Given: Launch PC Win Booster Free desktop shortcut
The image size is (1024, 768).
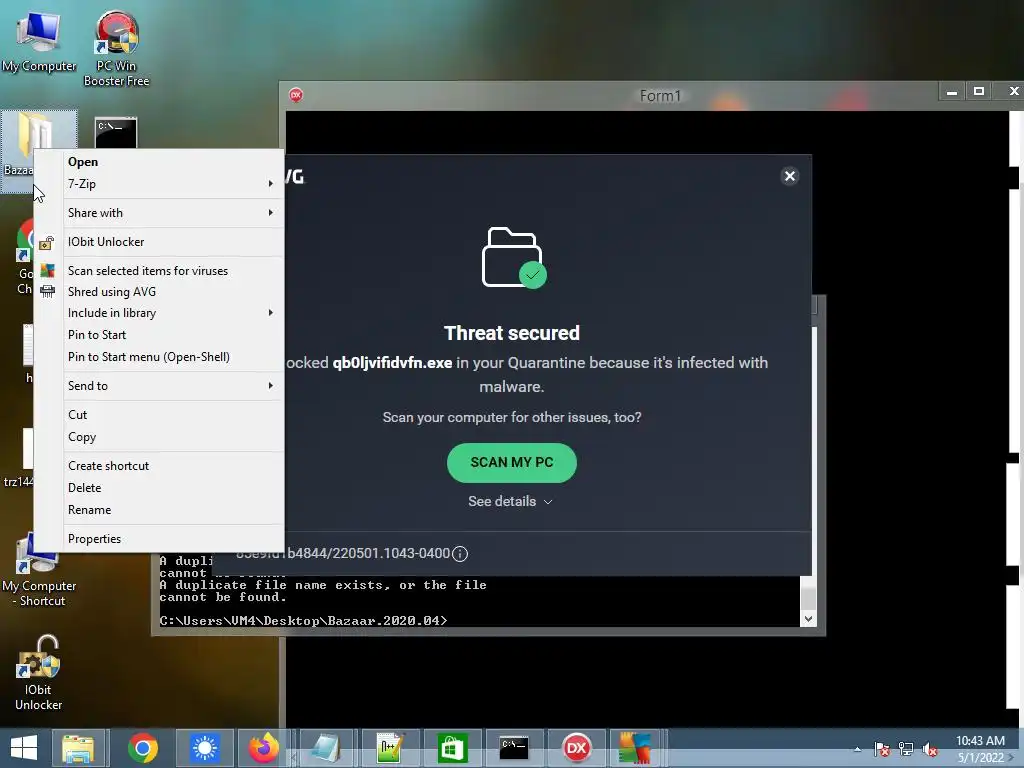Looking at the screenshot, I should pyautogui.click(x=116, y=48).
